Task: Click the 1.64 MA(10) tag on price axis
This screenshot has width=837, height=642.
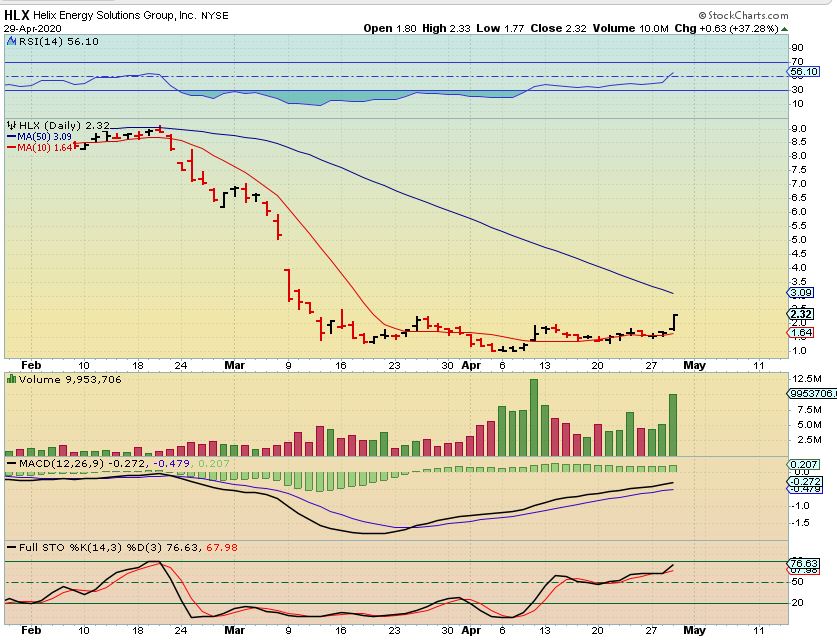Action: pyautogui.click(x=801, y=332)
